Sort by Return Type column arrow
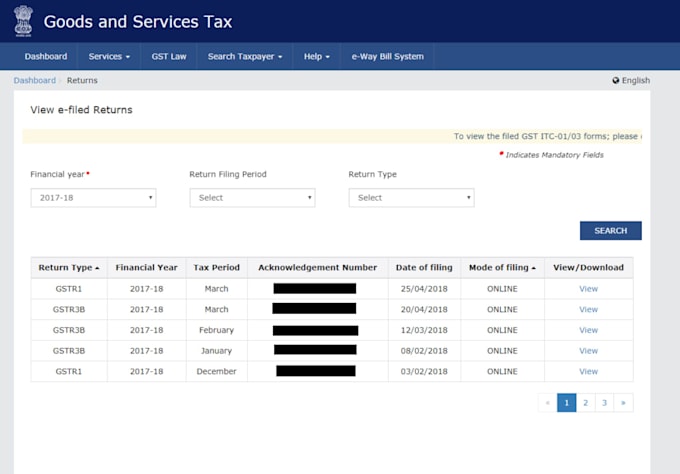 (x=97, y=268)
